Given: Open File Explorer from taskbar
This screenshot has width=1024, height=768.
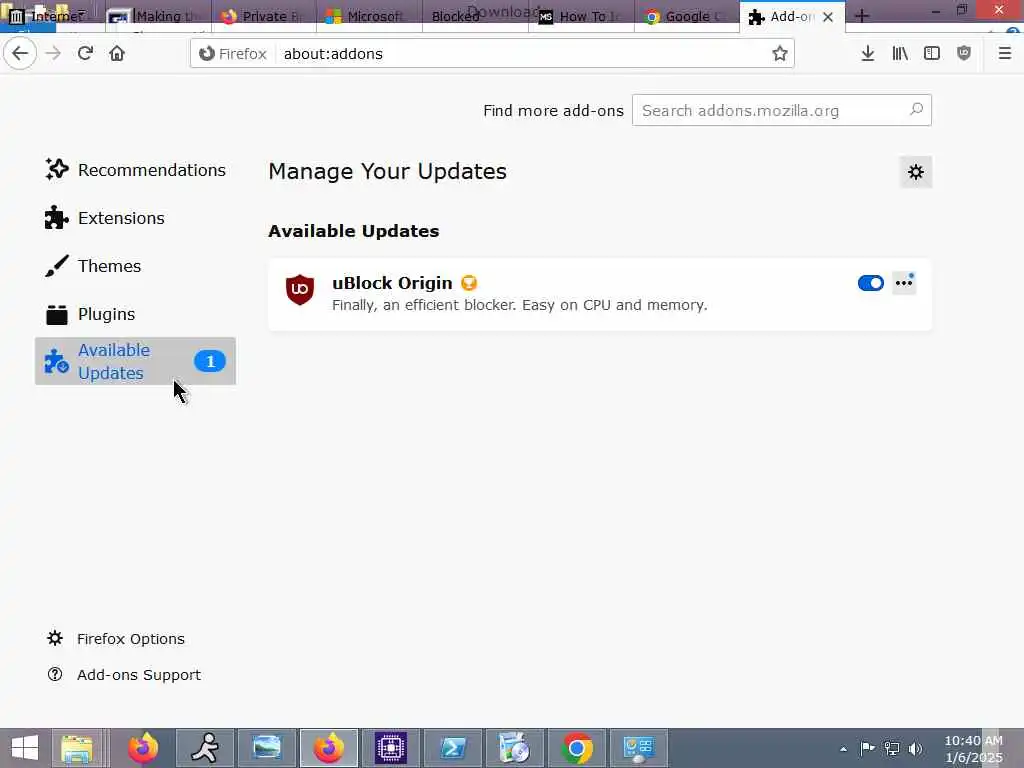Looking at the screenshot, I should tap(77, 748).
